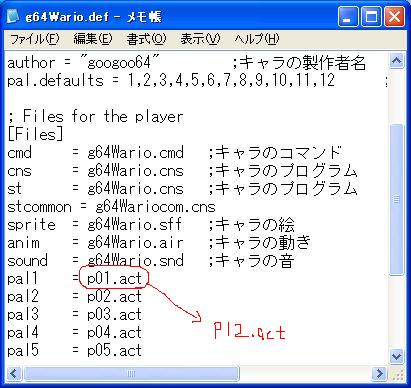The height and width of the screenshot is (388, 411).
Task: Click the "anim" key text
Action: pos(23,243)
